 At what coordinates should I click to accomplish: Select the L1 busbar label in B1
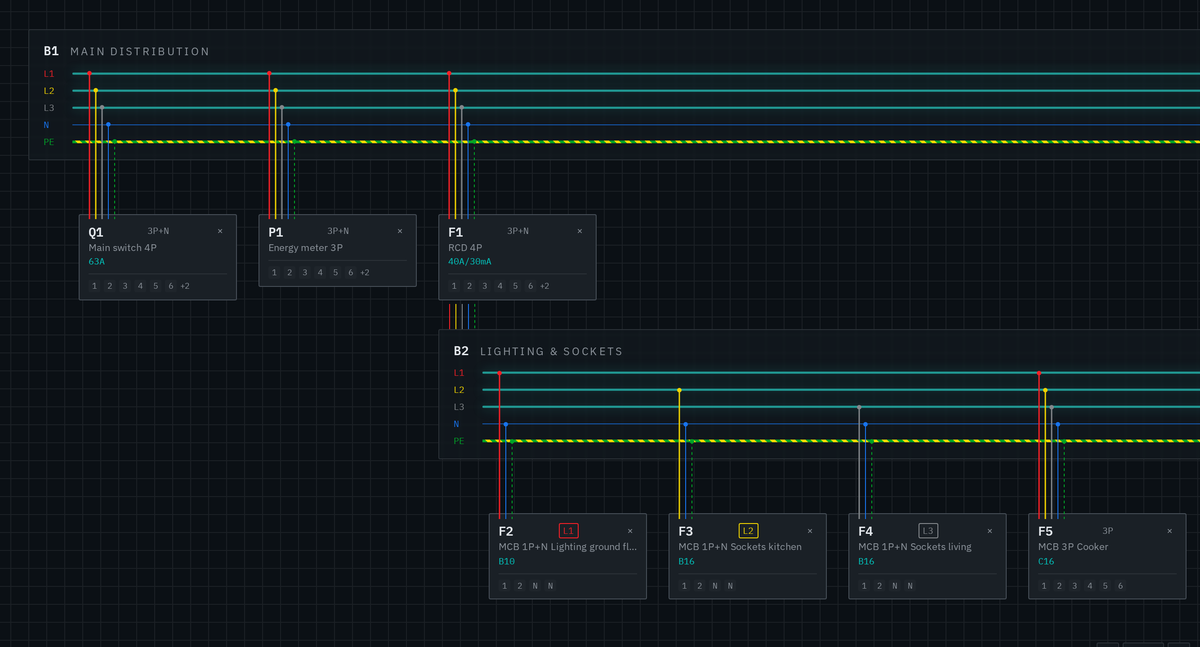[x=49, y=74]
